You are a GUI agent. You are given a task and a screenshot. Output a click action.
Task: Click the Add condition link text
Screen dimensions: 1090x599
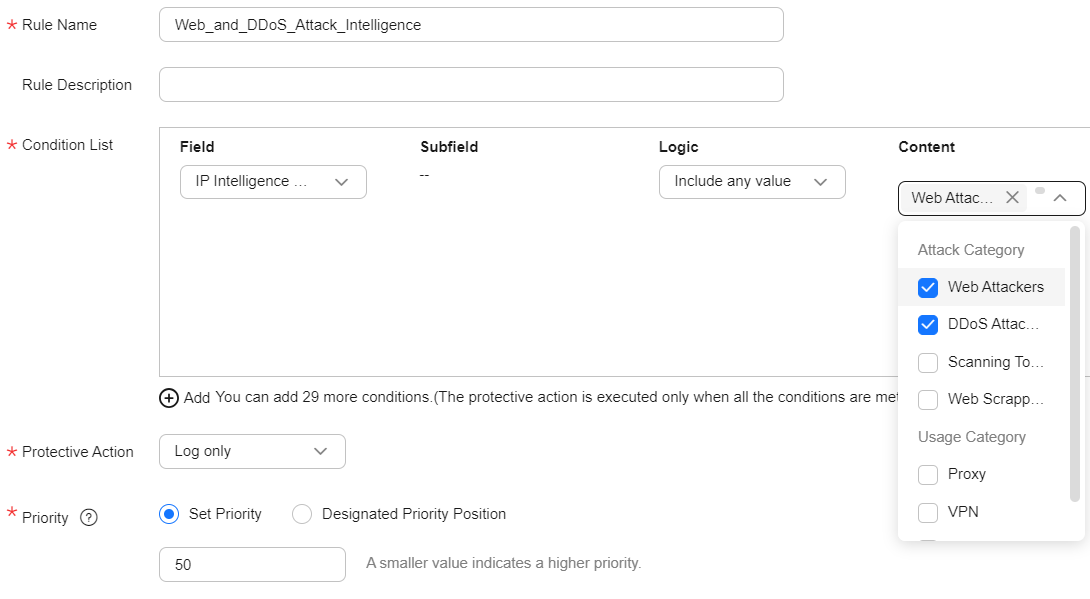pos(197,397)
